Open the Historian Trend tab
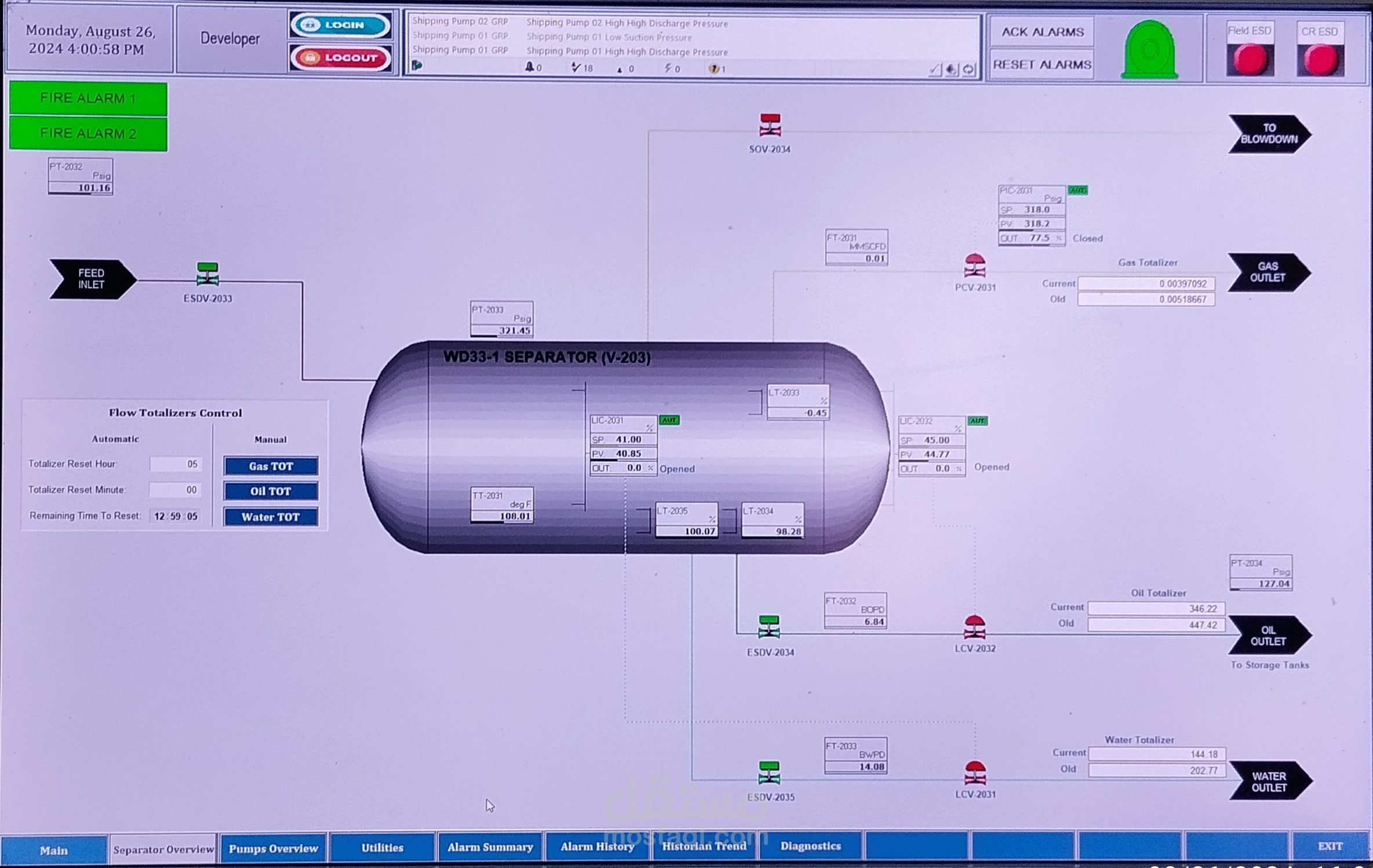 (x=704, y=847)
